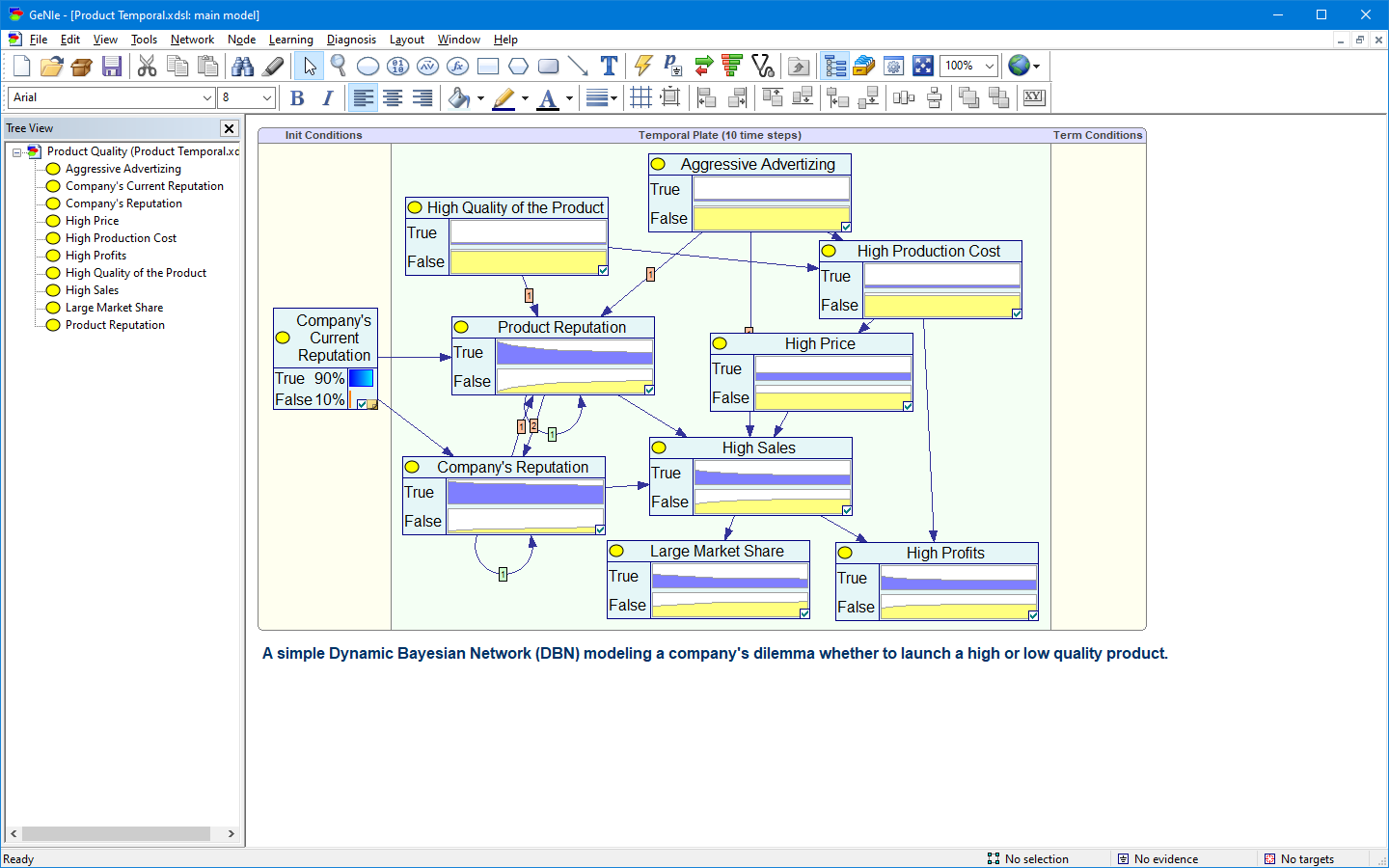
Task: Cut selection with the scissors icon
Action: 148,66
